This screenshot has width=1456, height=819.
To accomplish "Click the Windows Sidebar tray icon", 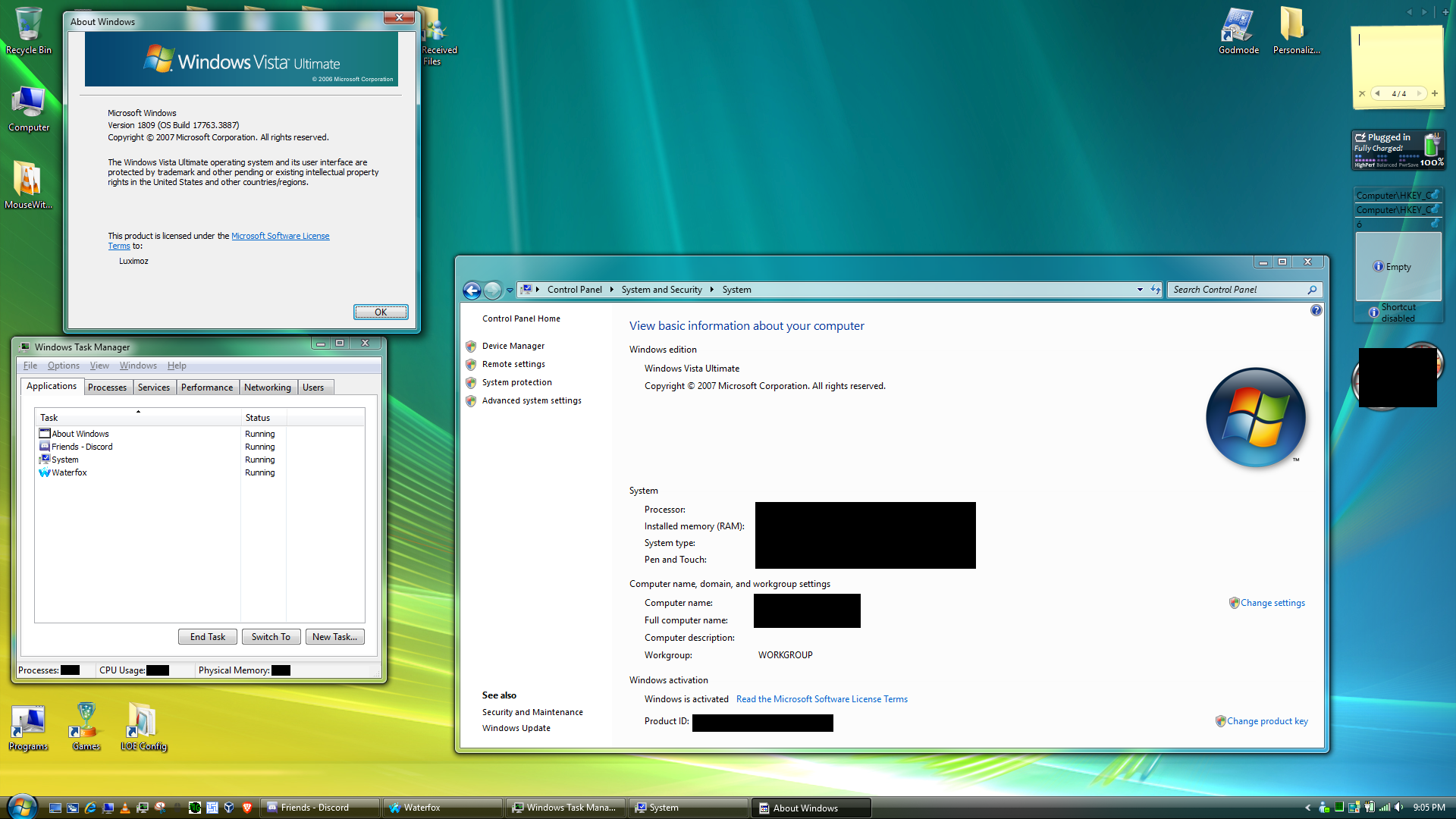I will 1354,807.
